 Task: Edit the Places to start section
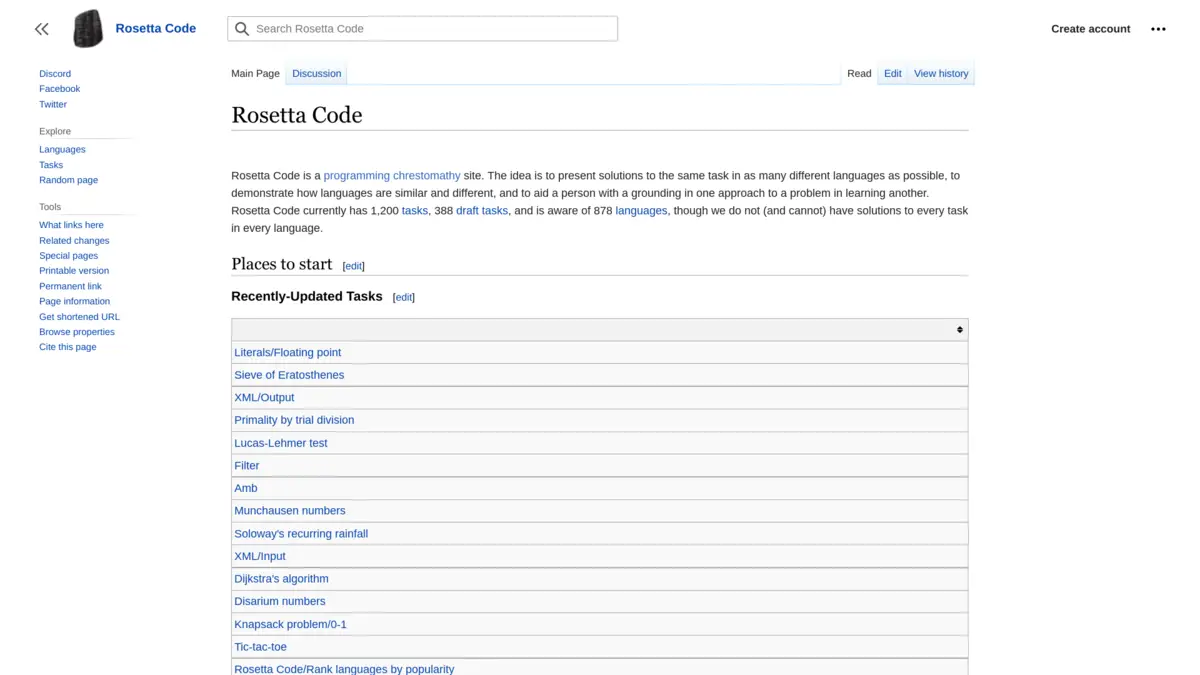click(x=353, y=265)
